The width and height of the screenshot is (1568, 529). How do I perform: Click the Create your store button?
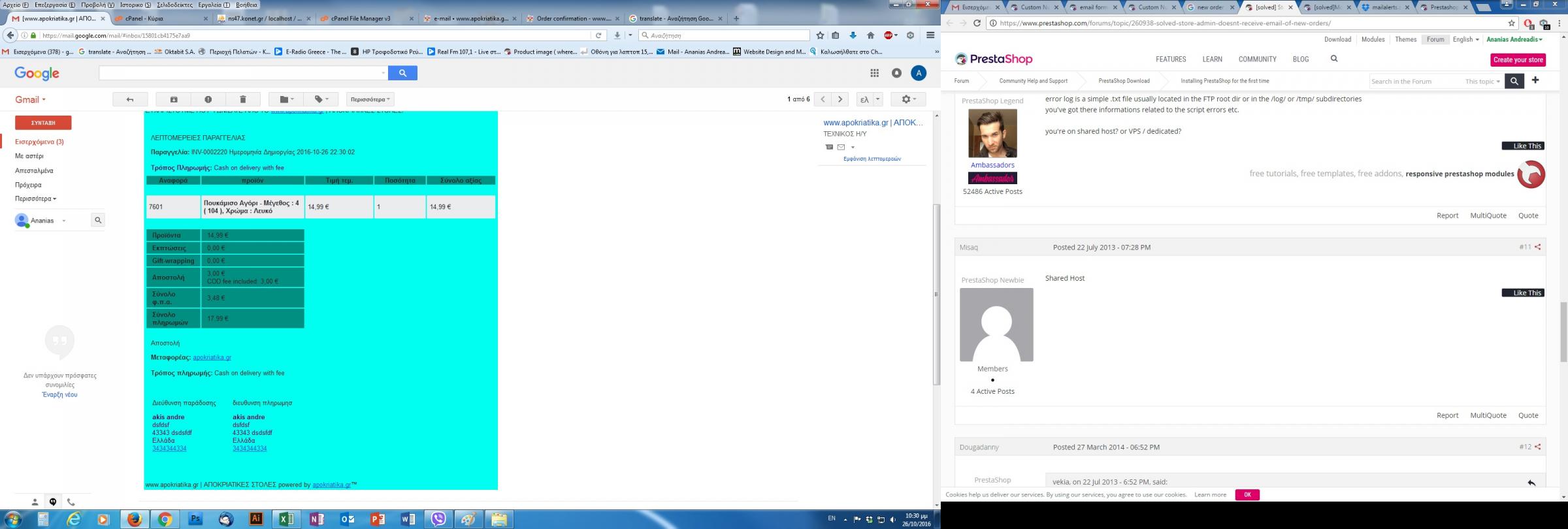(1518, 59)
